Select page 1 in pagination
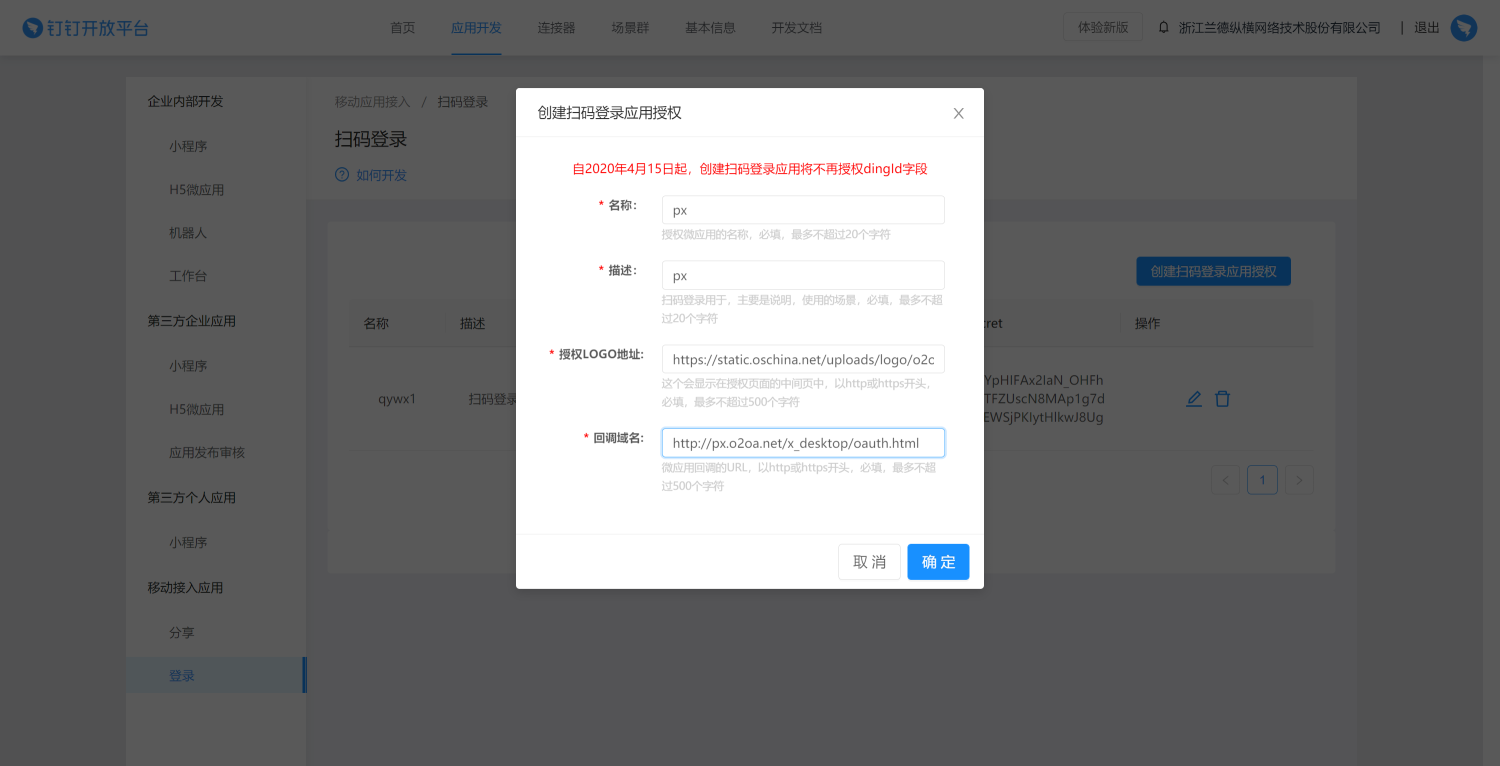1500x766 pixels. [1262, 480]
